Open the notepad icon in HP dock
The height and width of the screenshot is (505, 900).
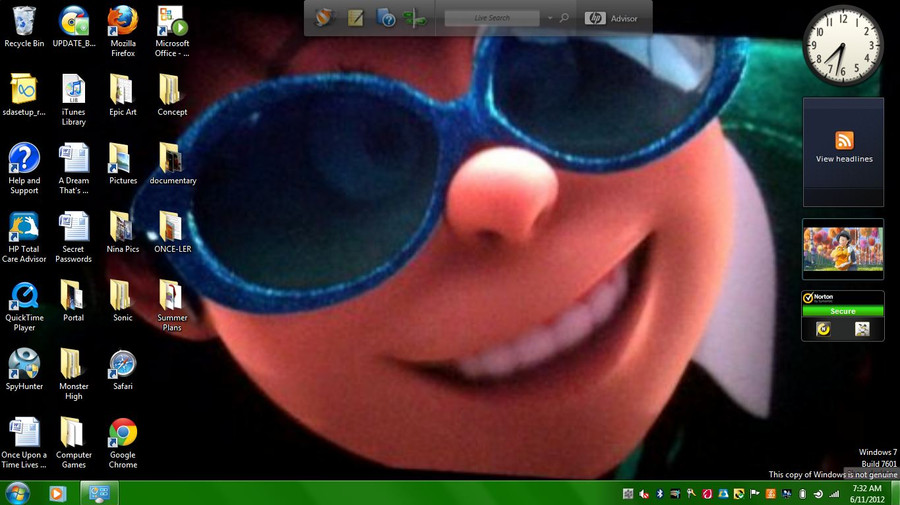click(356, 18)
